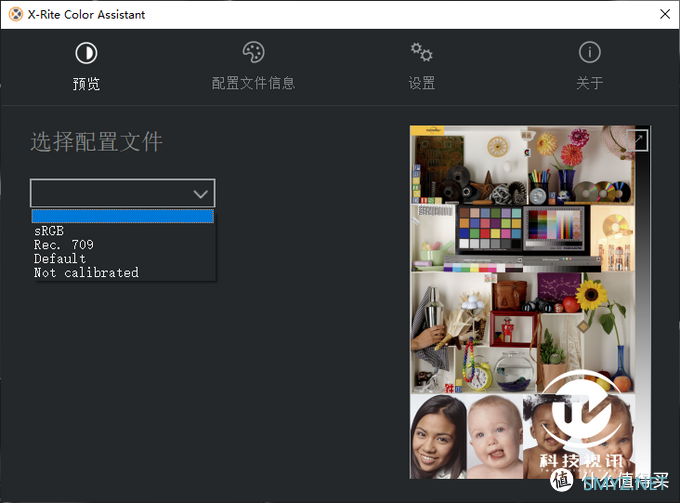Switch to the 关于 tab label
The height and width of the screenshot is (503, 680).
(589, 83)
